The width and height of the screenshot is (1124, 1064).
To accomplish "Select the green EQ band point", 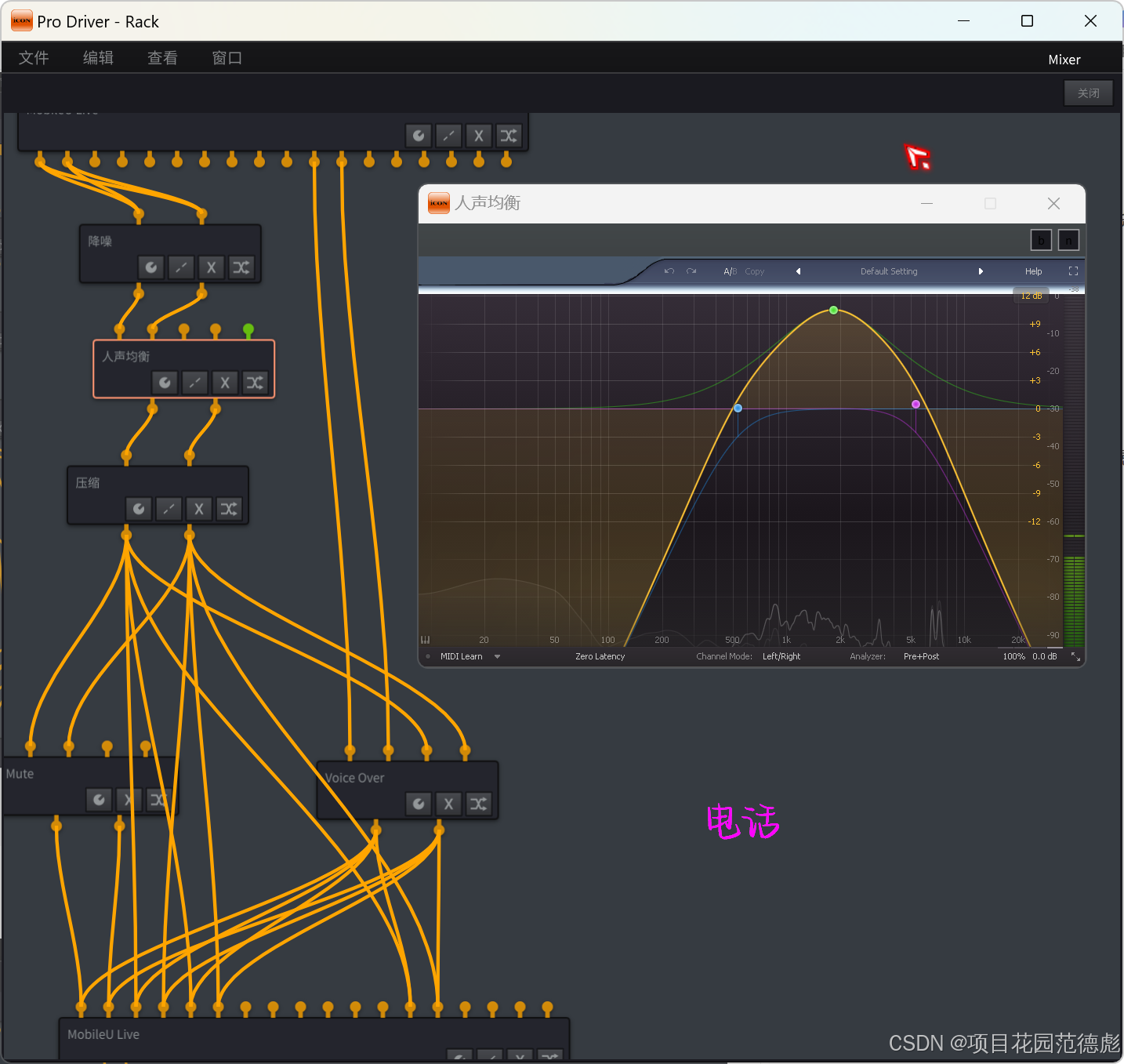I will 833,310.
